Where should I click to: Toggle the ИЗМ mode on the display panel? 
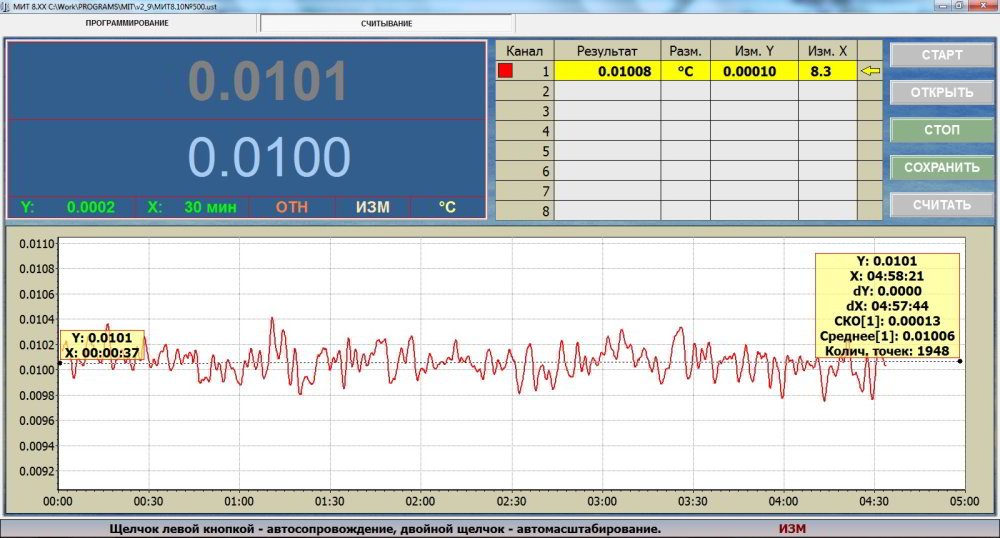373,208
